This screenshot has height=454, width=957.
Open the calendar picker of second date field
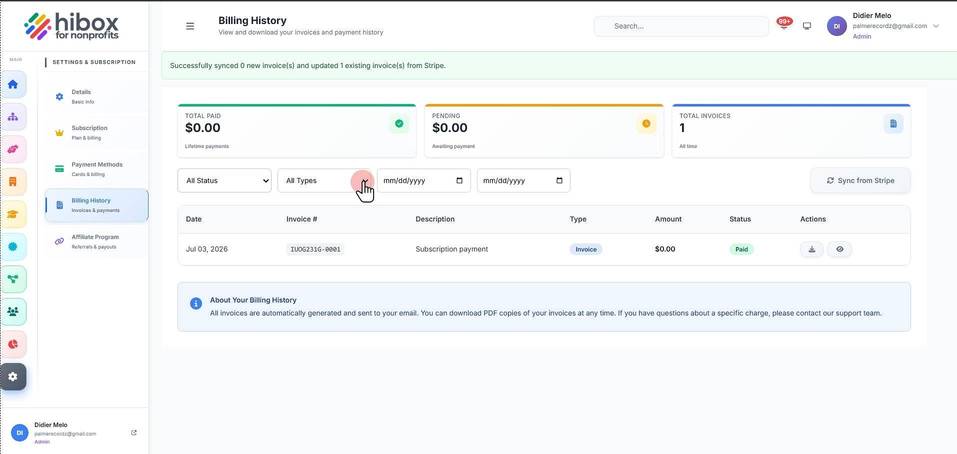click(560, 181)
